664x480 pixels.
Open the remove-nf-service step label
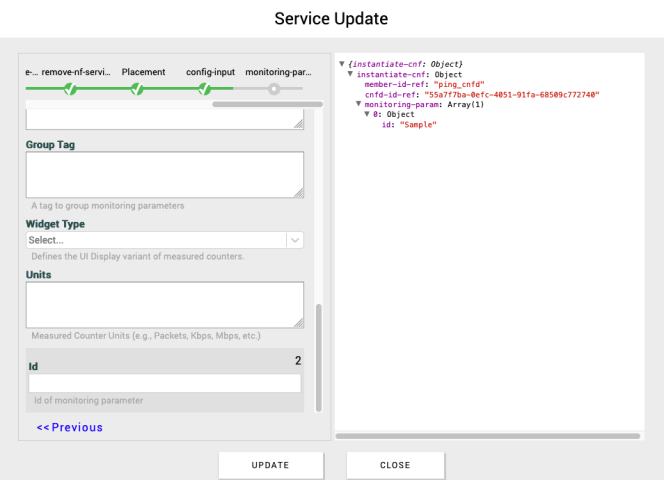point(76,72)
